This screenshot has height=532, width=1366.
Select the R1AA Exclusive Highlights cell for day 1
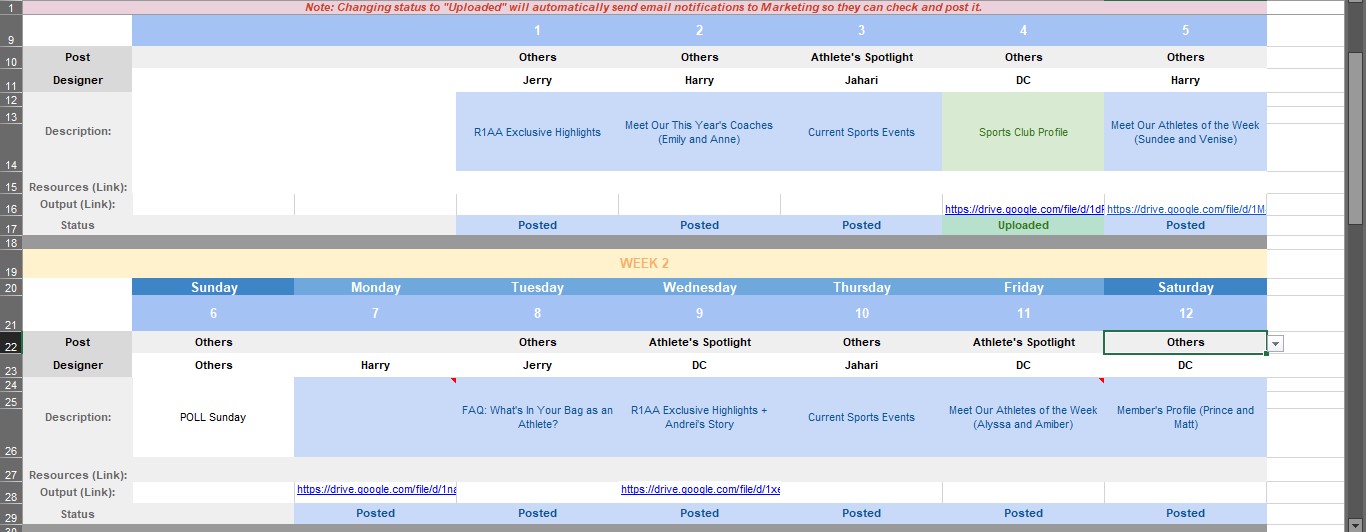point(538,132)
